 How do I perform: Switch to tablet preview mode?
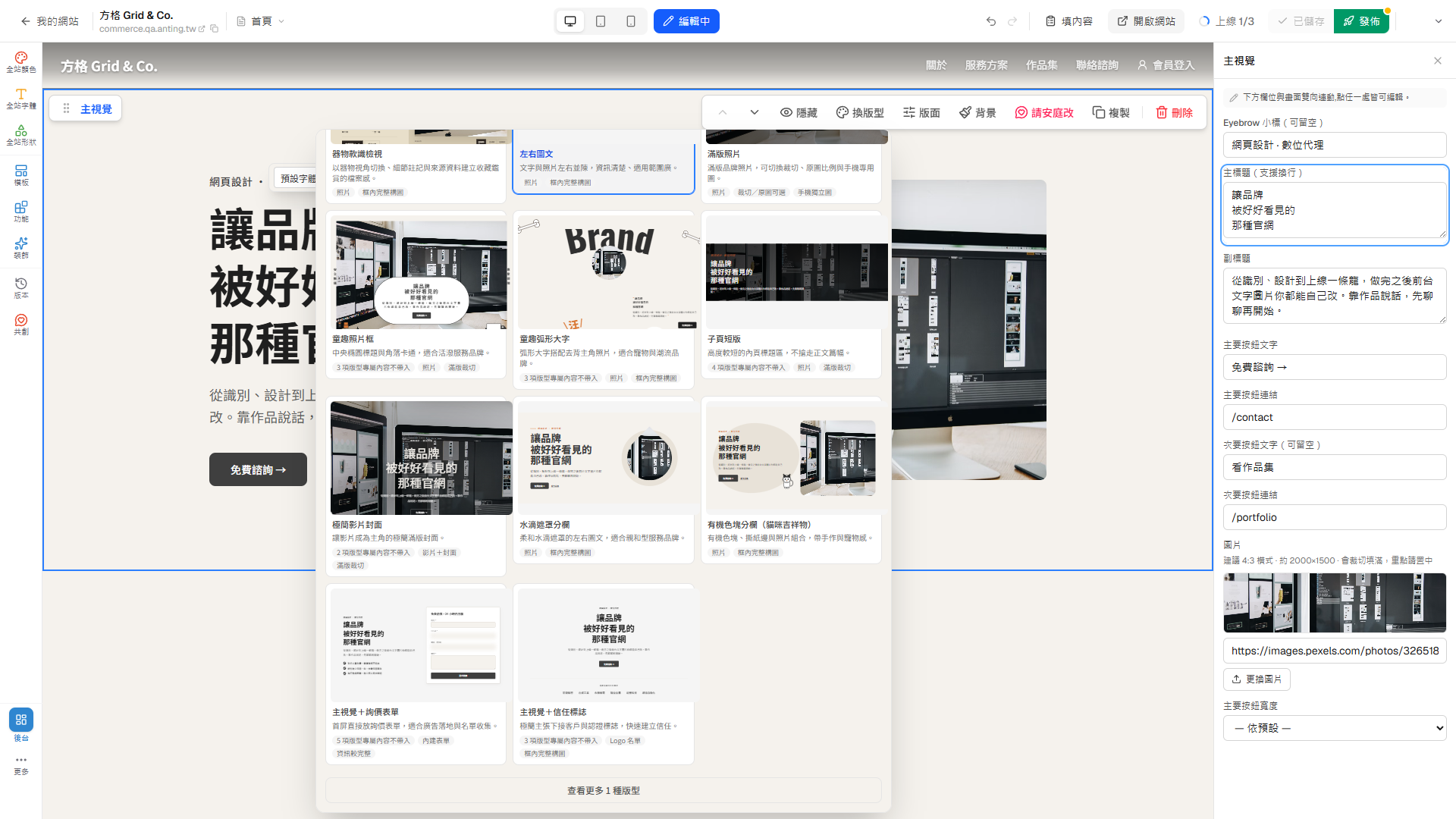click(x=601, y=21)
